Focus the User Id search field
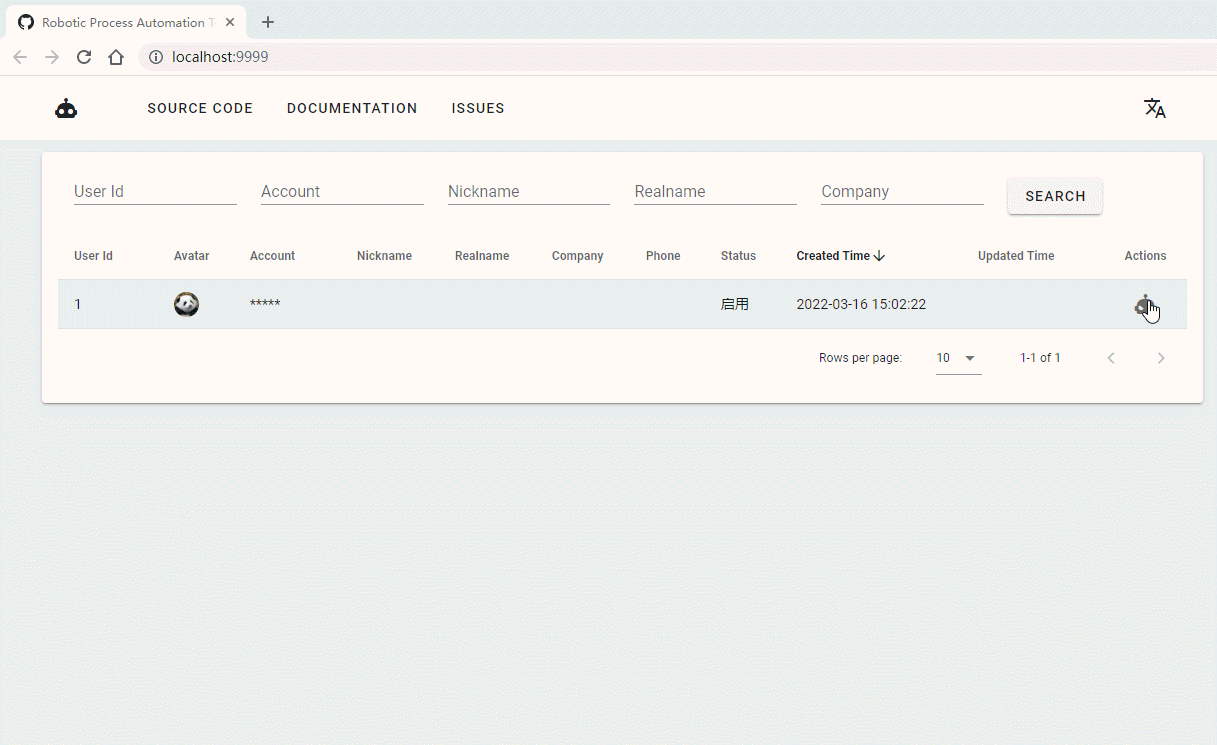 point(155,191)
